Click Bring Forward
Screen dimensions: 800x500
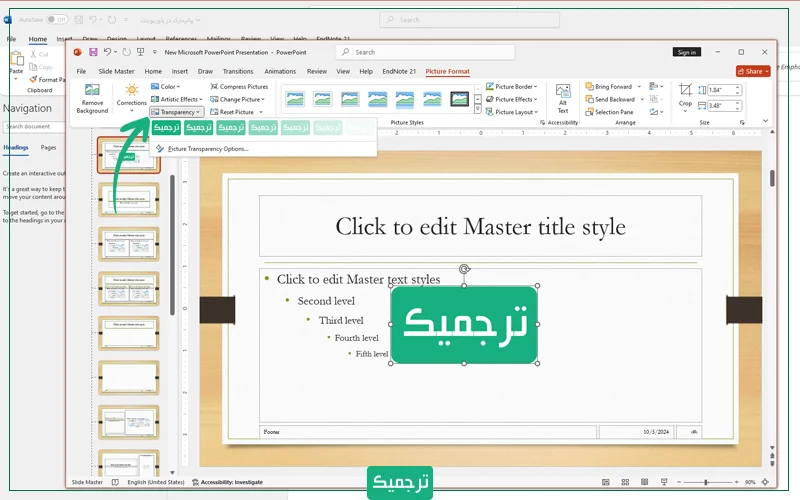coord(609,87)
